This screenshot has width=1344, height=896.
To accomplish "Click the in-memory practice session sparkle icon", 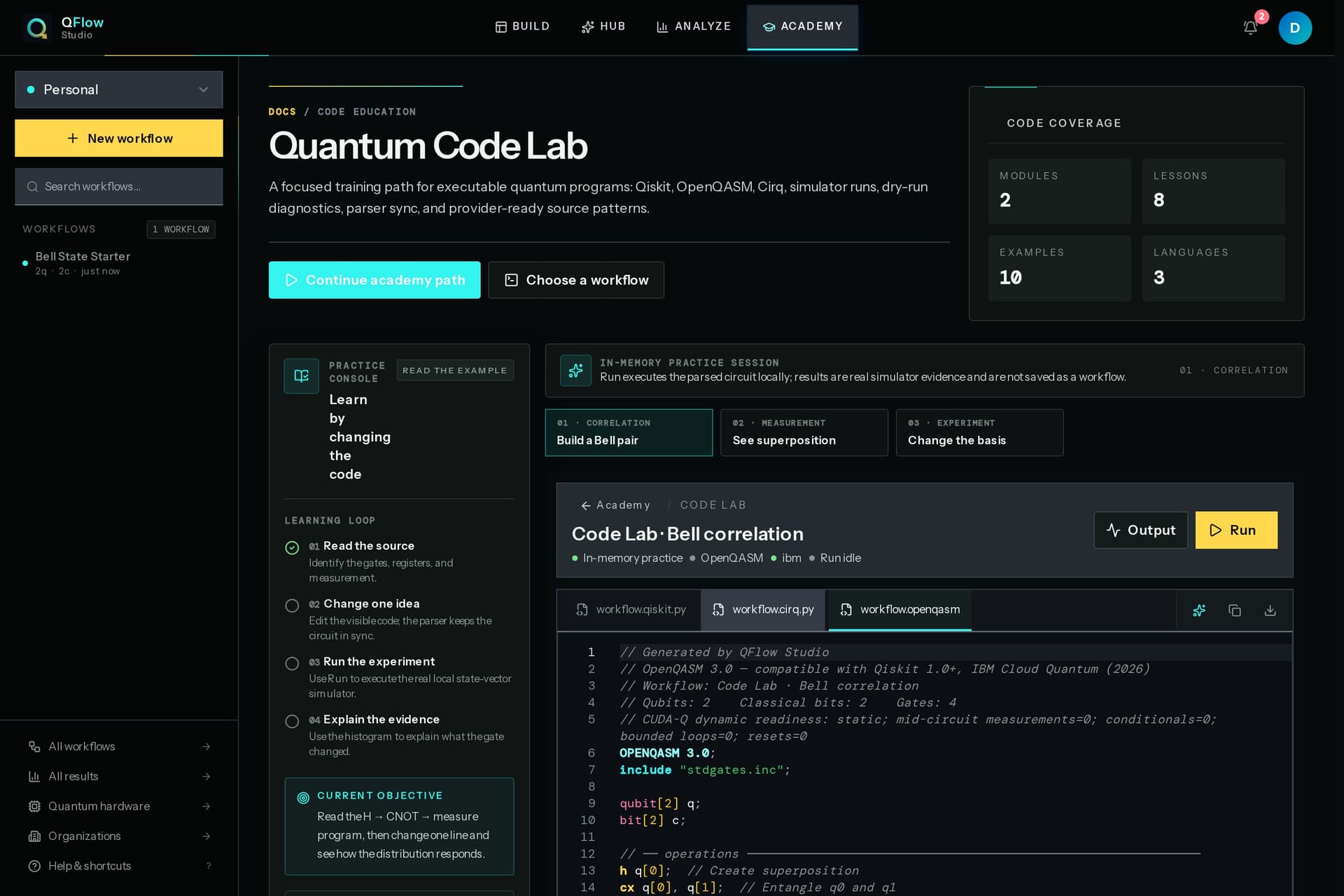I will [x=575, y=370].
